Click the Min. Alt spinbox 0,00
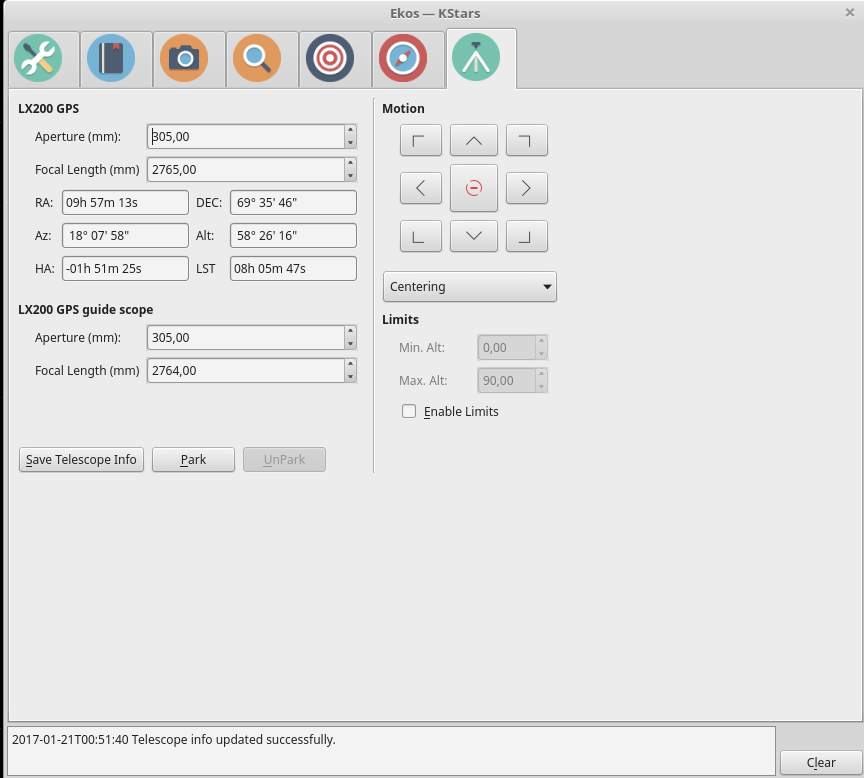This screenshot has width=864, height=778. [x=512, y=348]
